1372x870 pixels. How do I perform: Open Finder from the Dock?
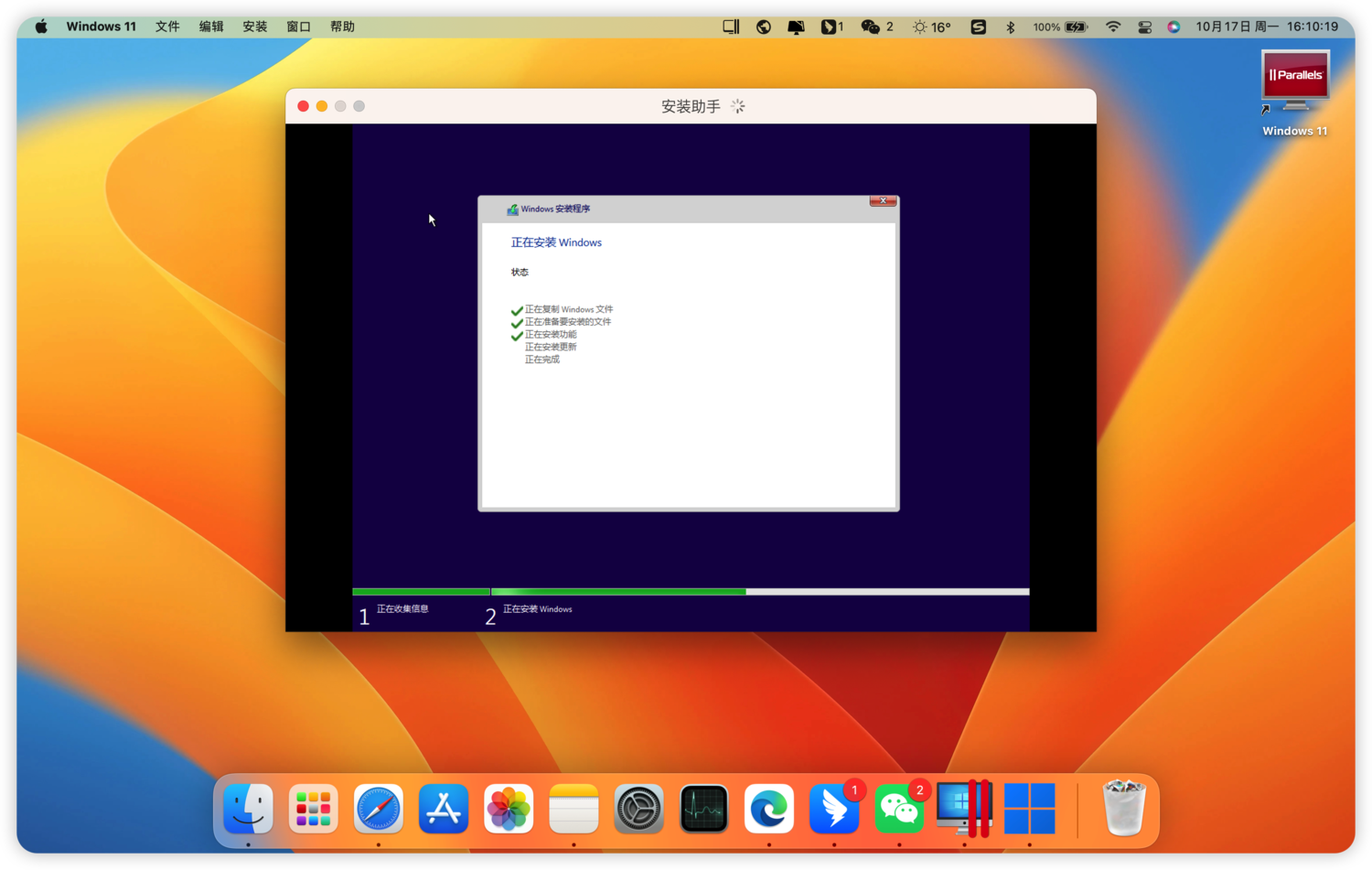point(248,809)
